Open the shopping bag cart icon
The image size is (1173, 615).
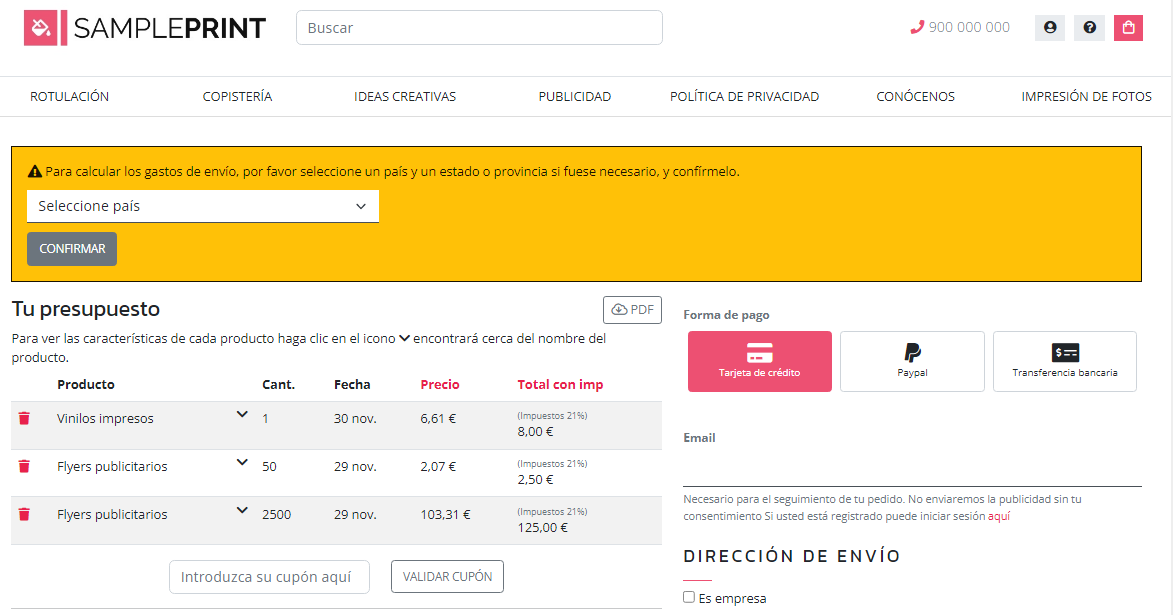pos(1128,28)
